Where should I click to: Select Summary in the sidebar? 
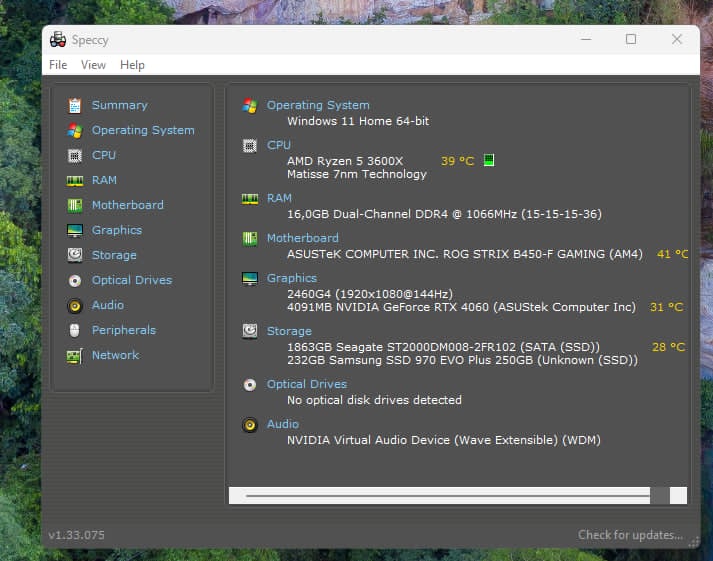[120, 105]
